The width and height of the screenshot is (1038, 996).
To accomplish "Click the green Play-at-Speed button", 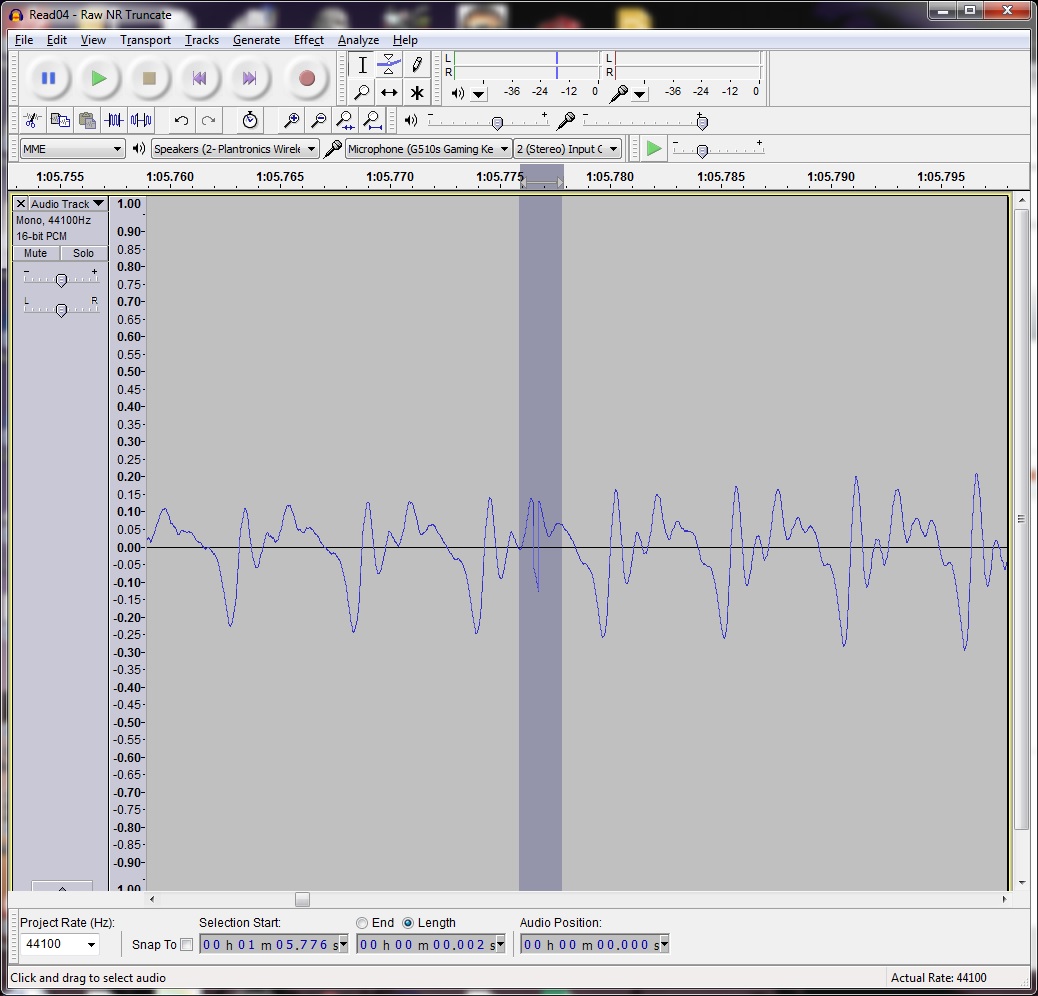I will click(x=653, y=149).
